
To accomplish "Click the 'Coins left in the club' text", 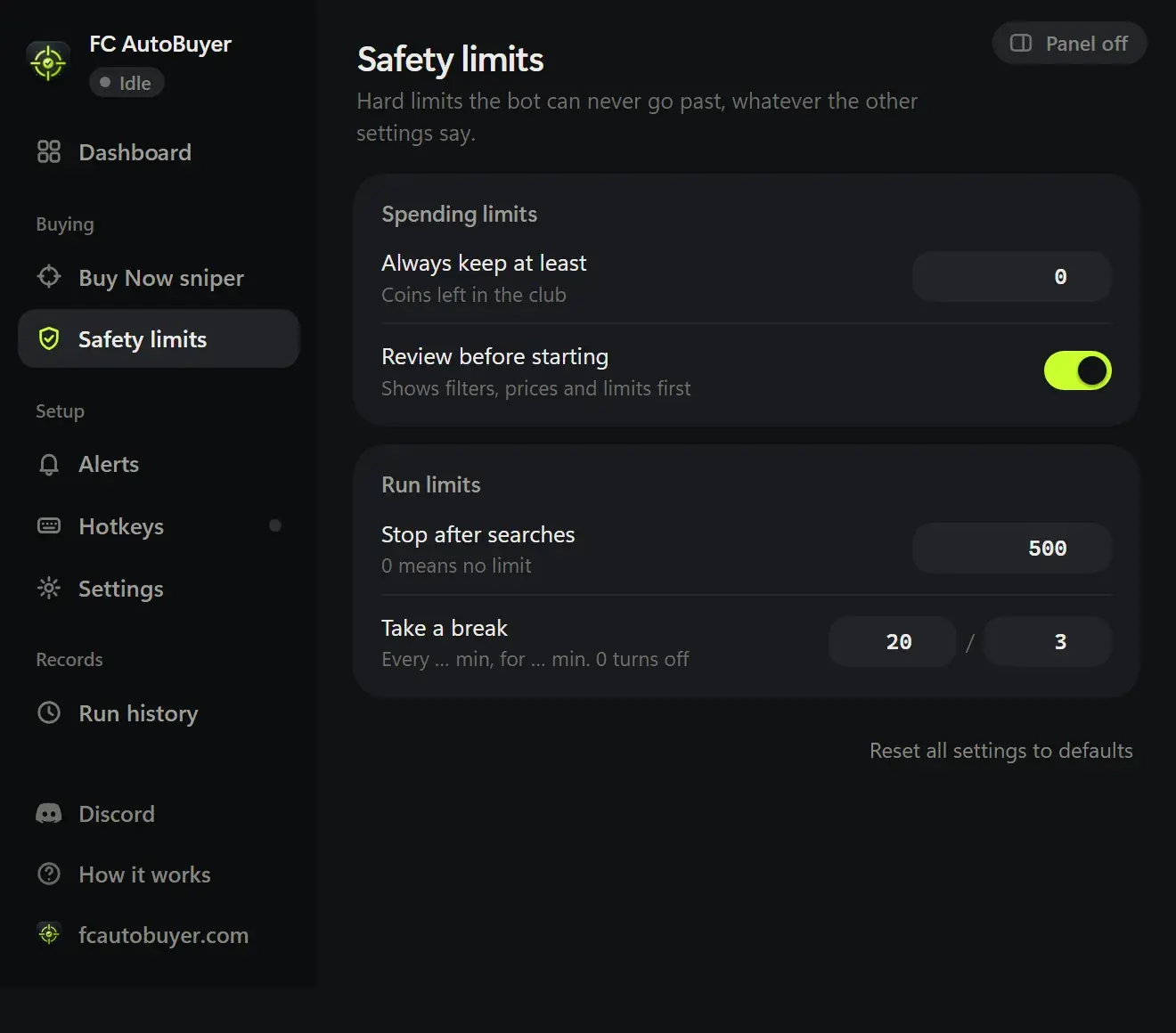I will click(x=474, y=295).
